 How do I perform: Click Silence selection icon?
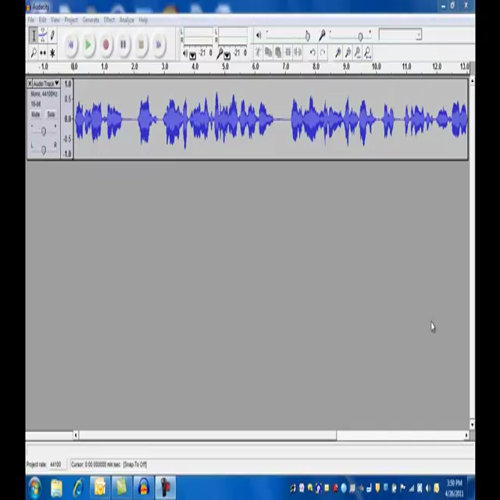(298, 52)
